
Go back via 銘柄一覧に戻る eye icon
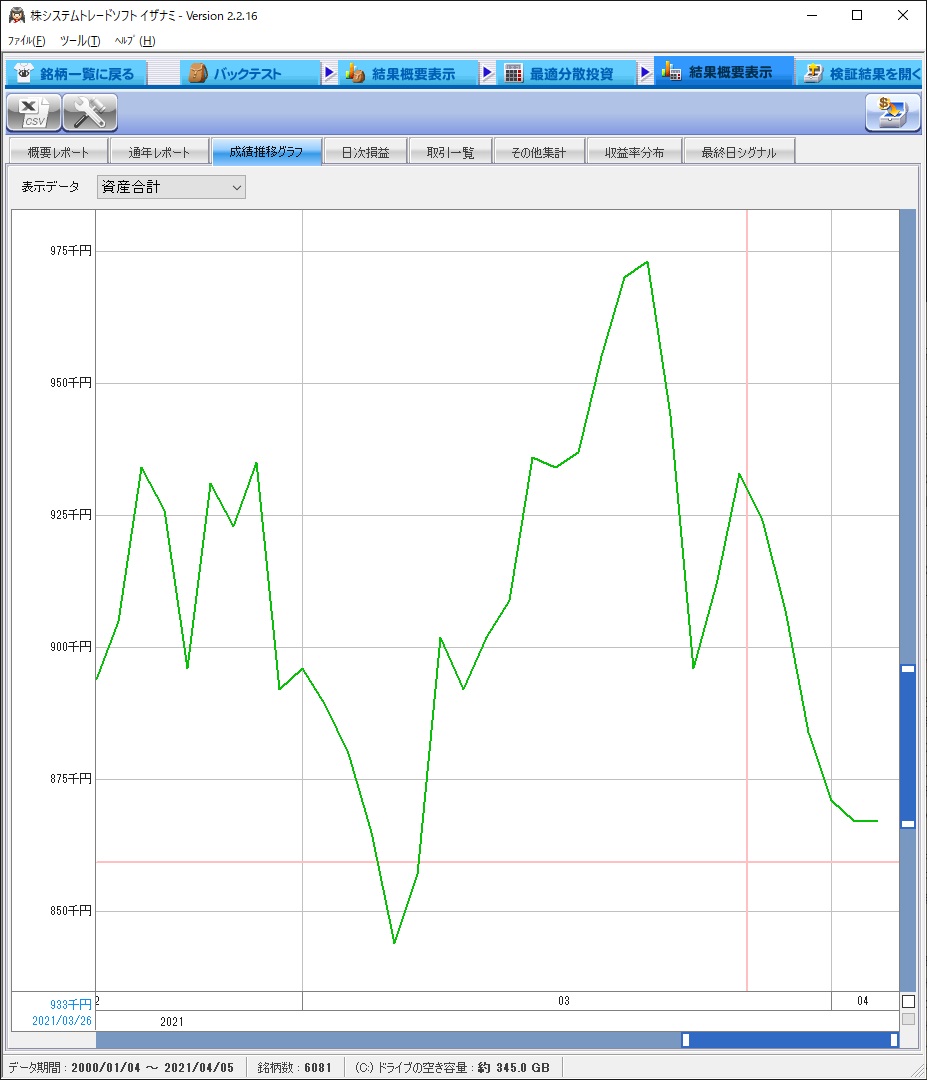pos(77,74)
